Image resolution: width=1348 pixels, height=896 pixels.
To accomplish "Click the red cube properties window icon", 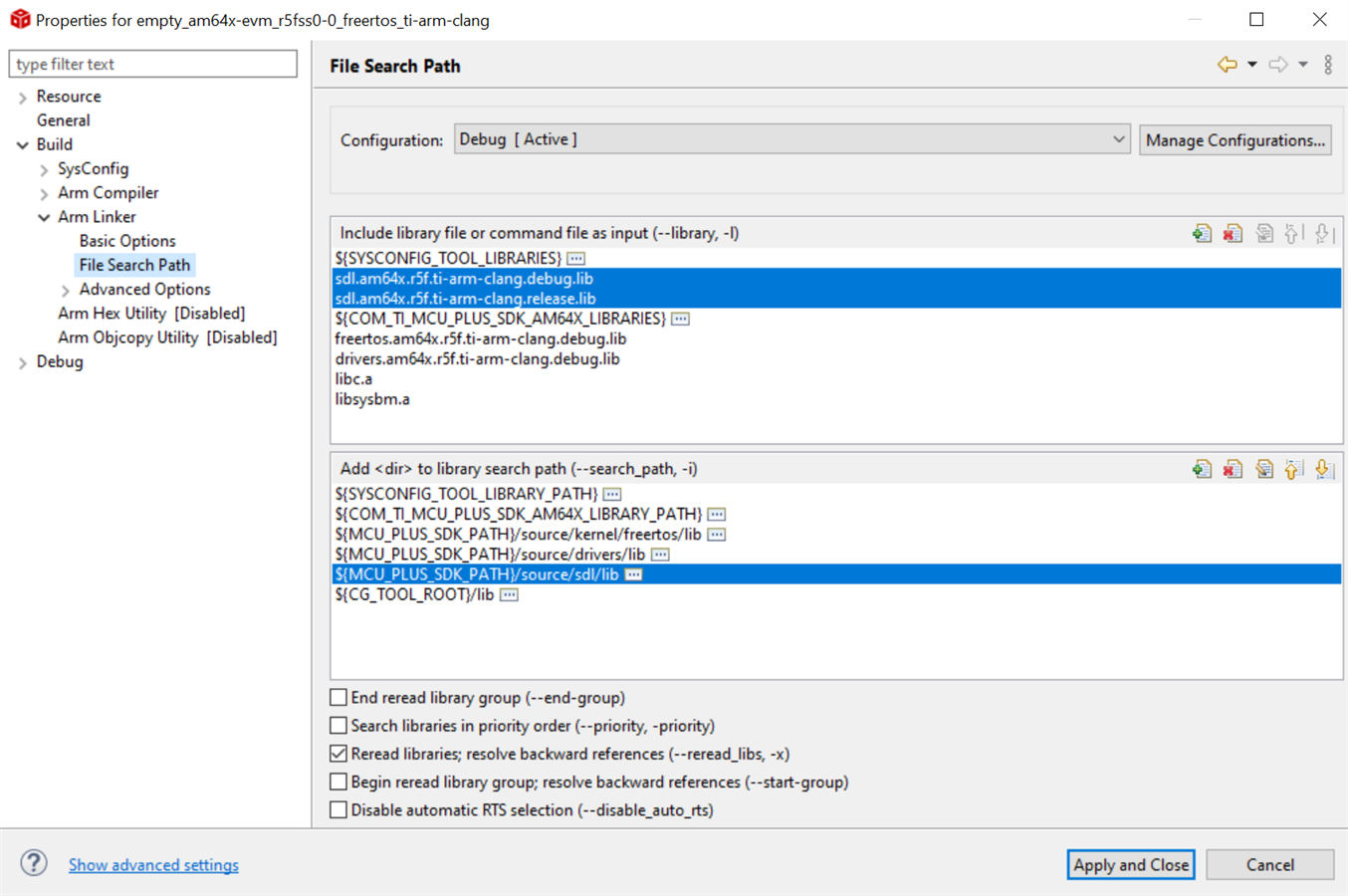I will click(20, 19).
